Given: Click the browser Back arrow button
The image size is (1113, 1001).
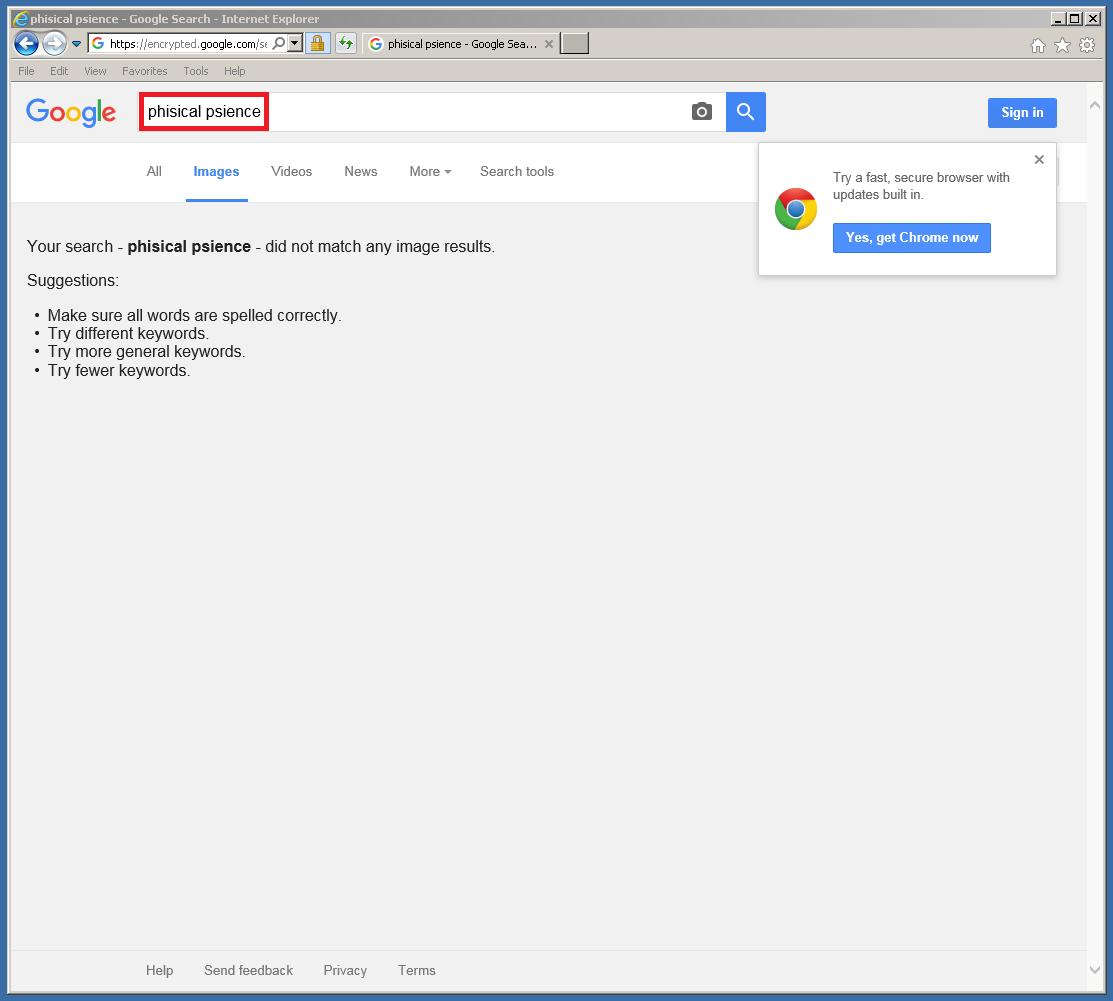Looking at the screenshot, I should [26, 44].
